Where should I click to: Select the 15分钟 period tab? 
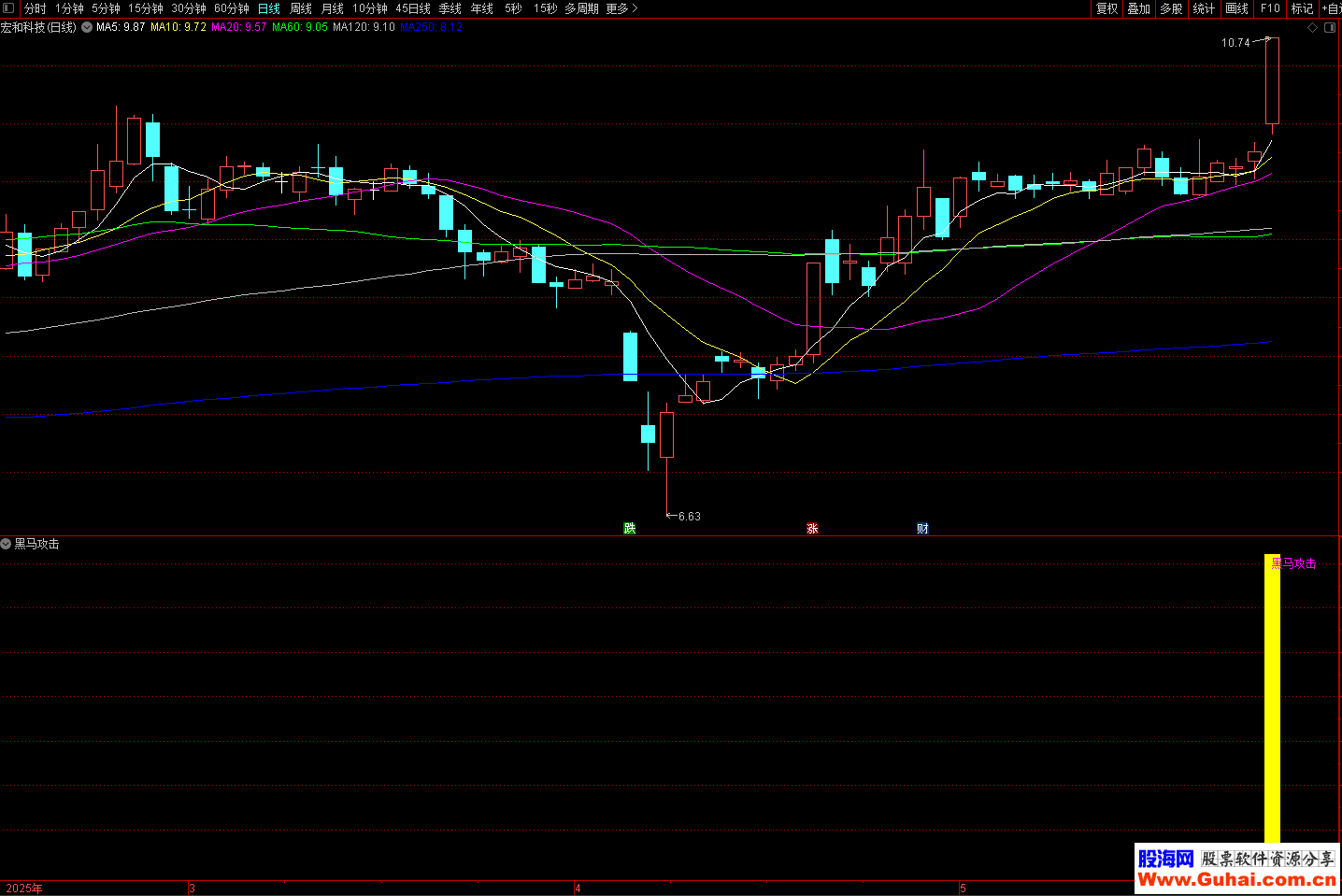tap(146, 8)
